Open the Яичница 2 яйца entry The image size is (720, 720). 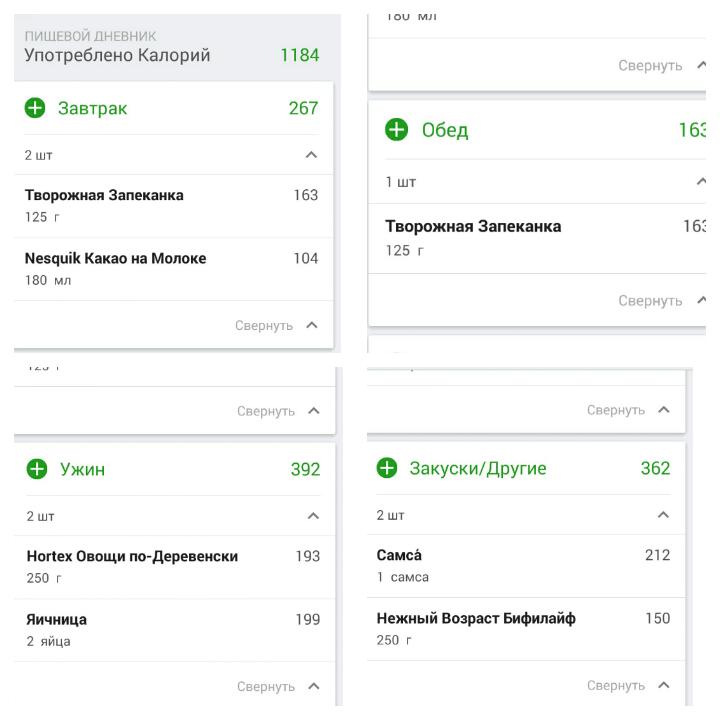tap(174, 630)
